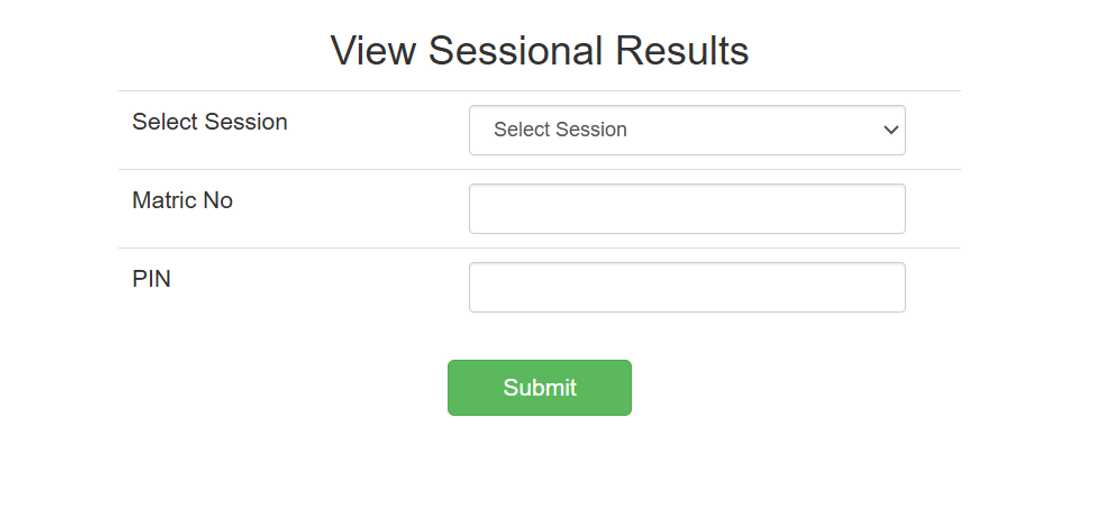Choose a session from the combo box
Screen dimensions: 1120x513
click(686, 130)
